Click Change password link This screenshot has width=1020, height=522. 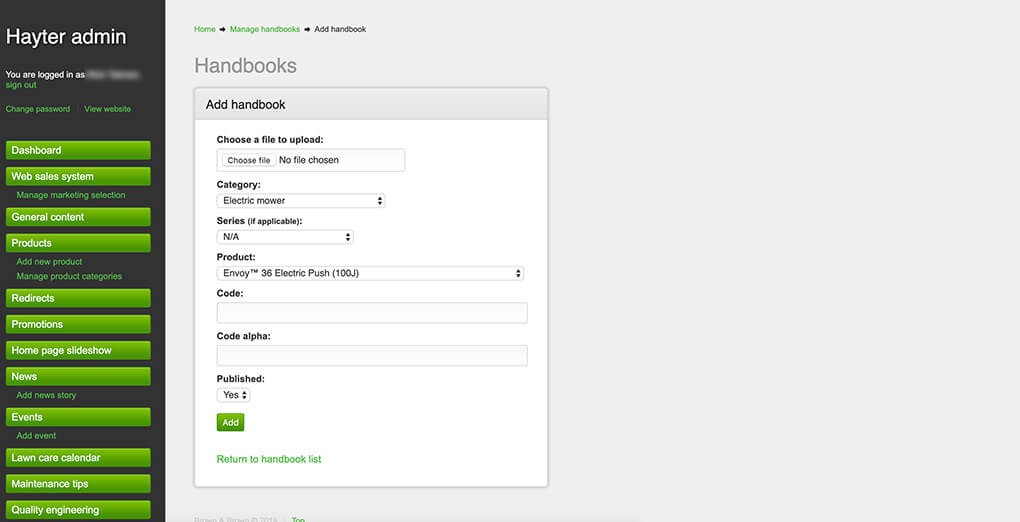38,109
